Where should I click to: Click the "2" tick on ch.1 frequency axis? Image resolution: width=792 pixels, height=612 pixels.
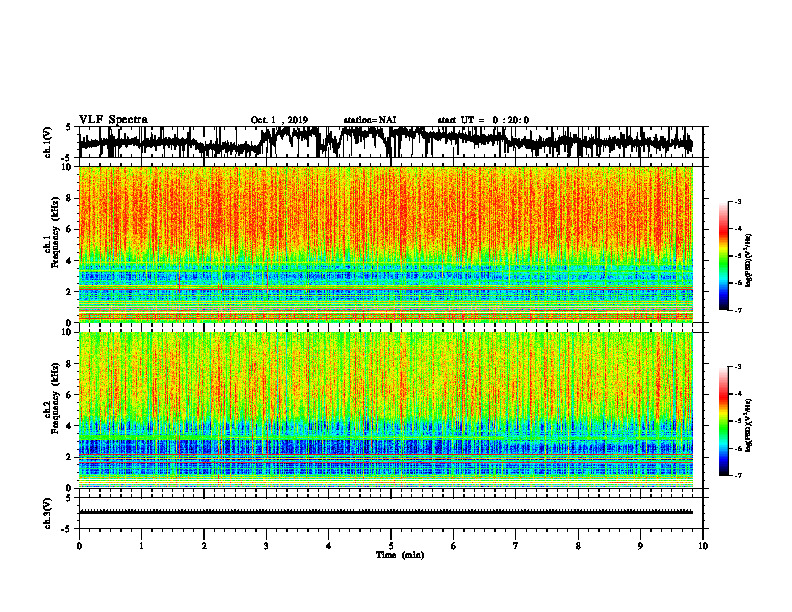point(69,292)
